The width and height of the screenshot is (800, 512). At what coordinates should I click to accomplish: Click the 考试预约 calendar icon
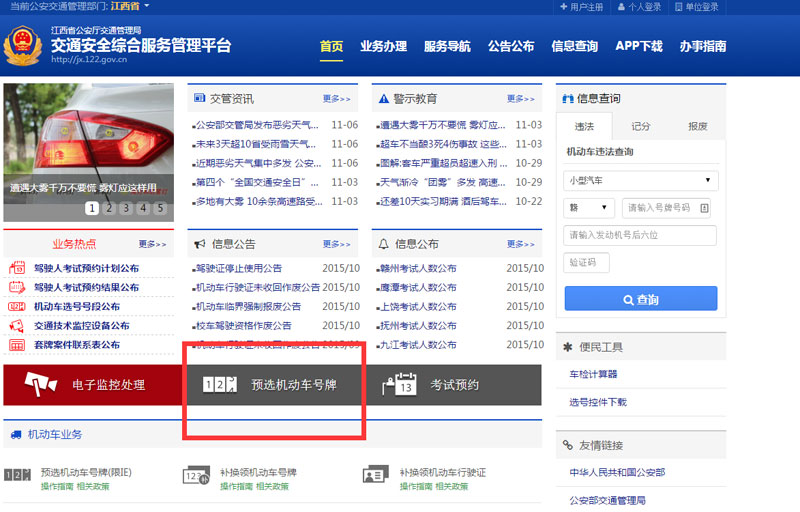click(x=399, y=384)
